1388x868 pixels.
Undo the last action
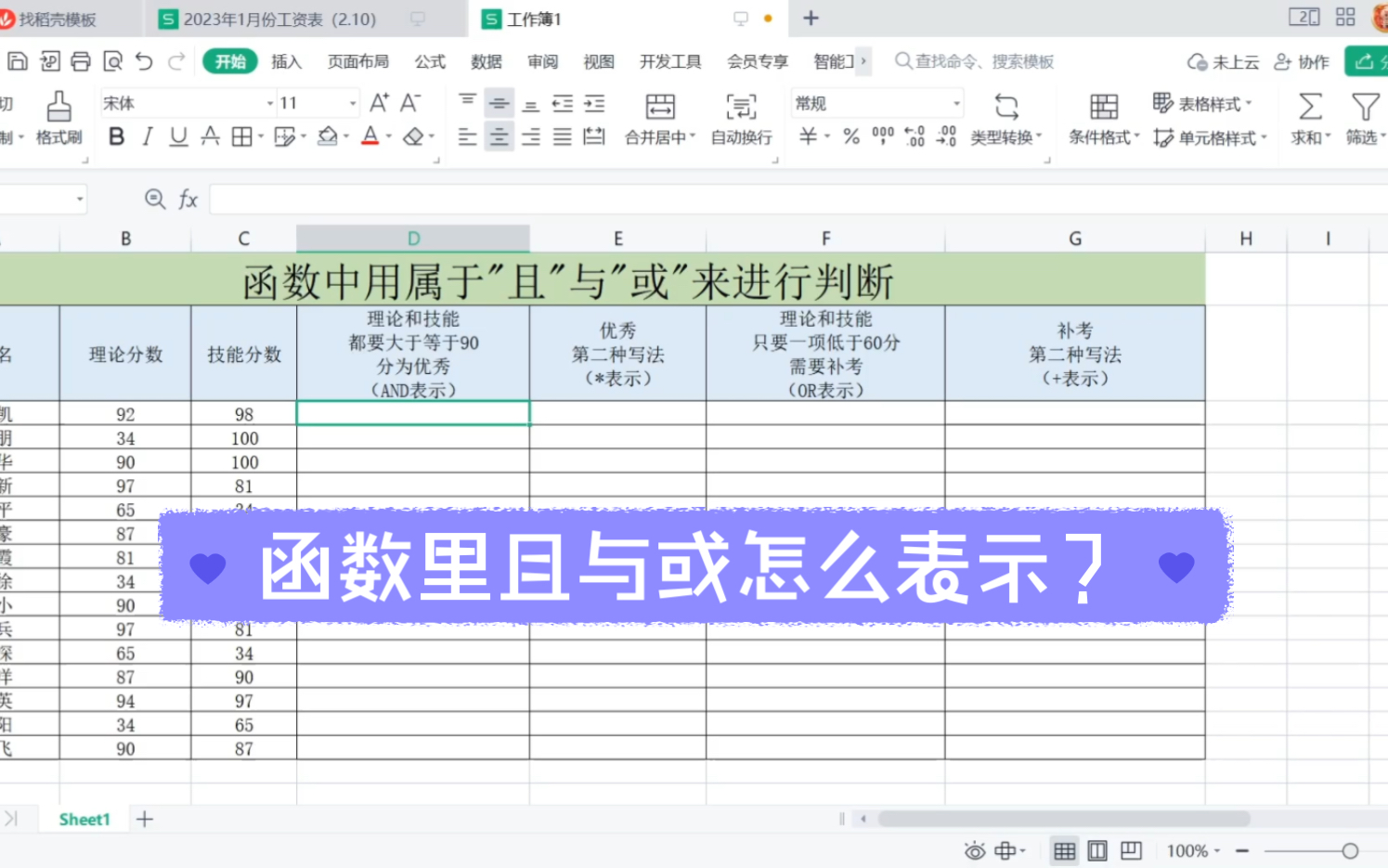pos(144,61)
